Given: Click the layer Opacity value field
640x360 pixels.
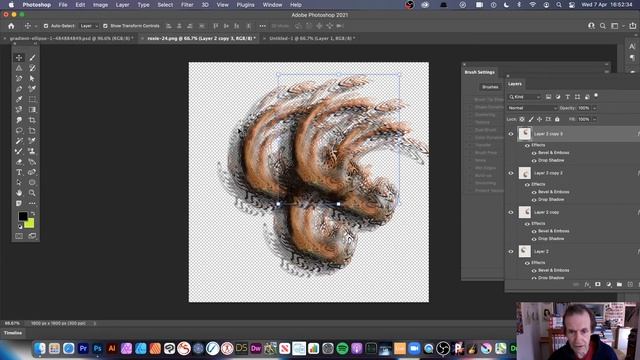Looking at the screenshot, I should tap(584, 108).
